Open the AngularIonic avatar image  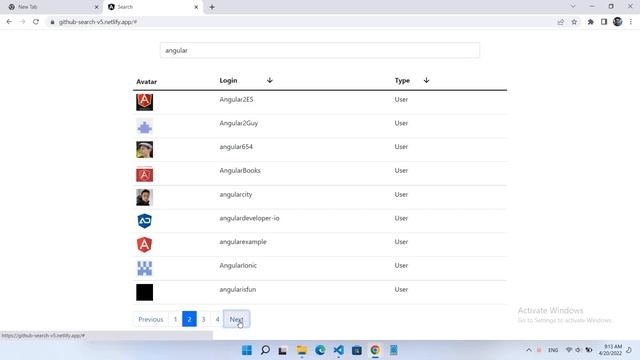[144, 269]
